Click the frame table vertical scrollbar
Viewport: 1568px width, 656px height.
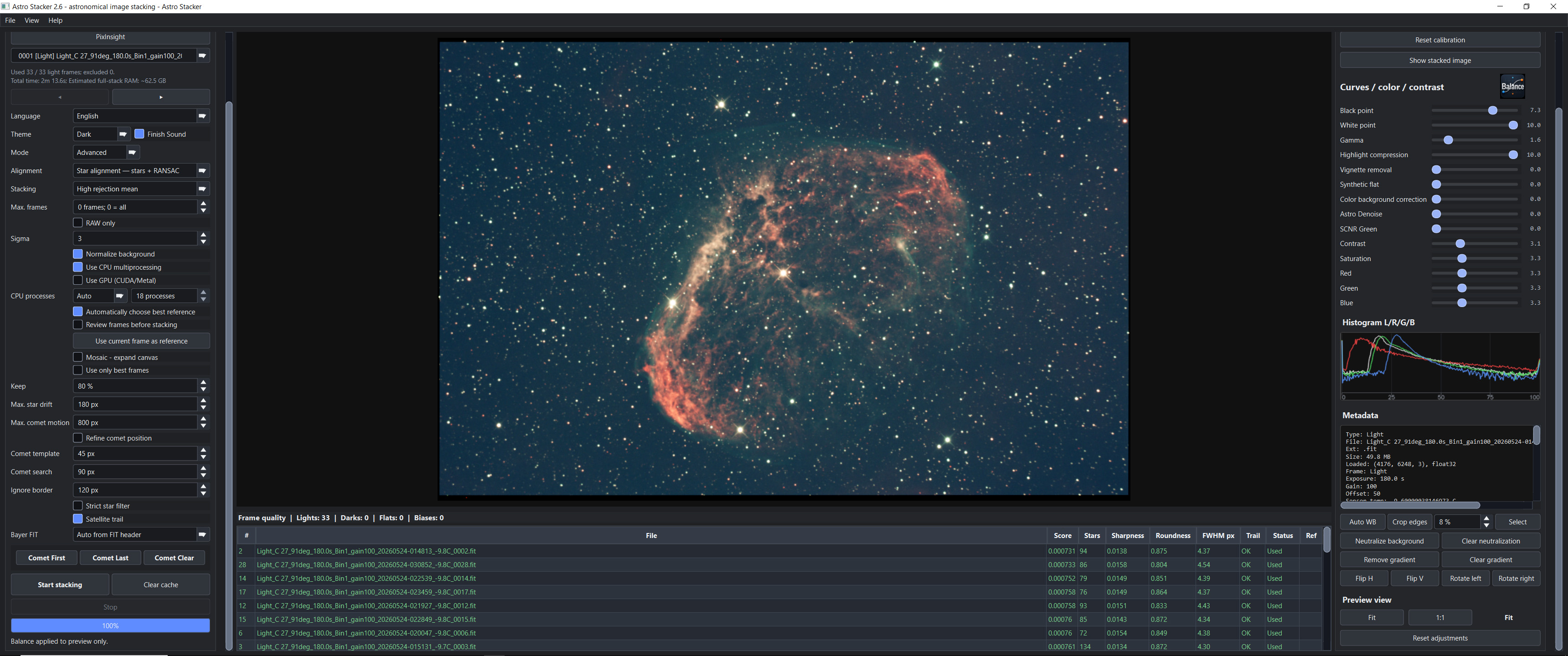coord(1326,539)
